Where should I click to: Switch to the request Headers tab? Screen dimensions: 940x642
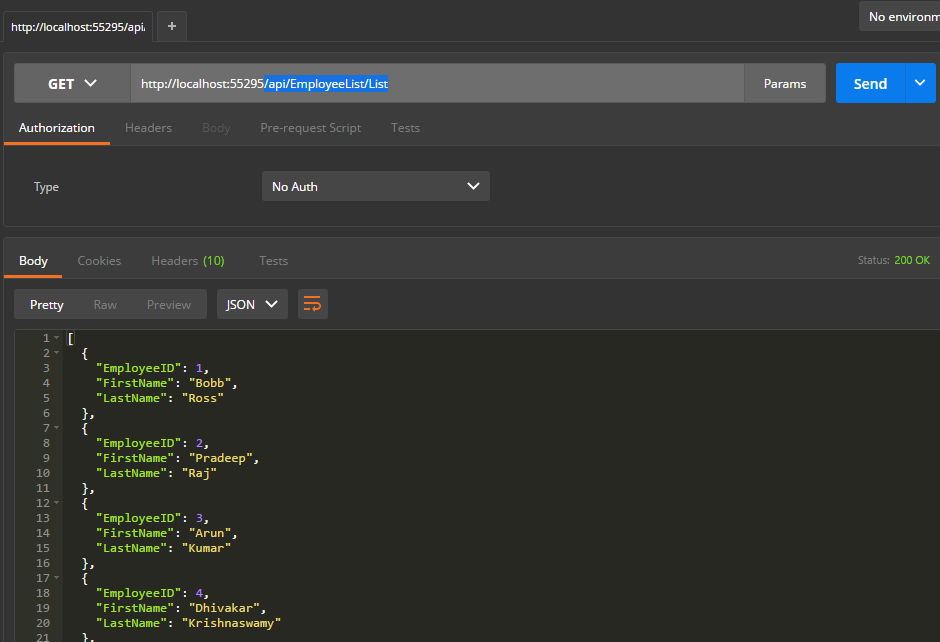point(148,128)
